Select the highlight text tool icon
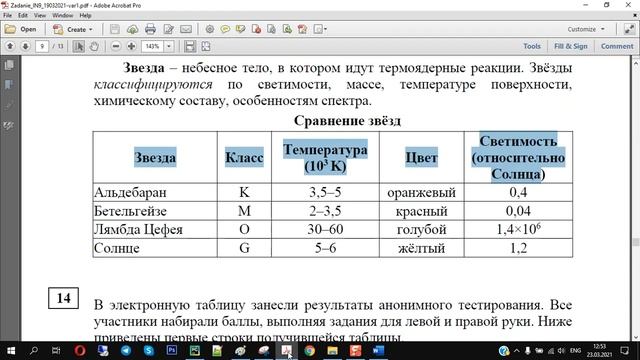 click(240, 29)
